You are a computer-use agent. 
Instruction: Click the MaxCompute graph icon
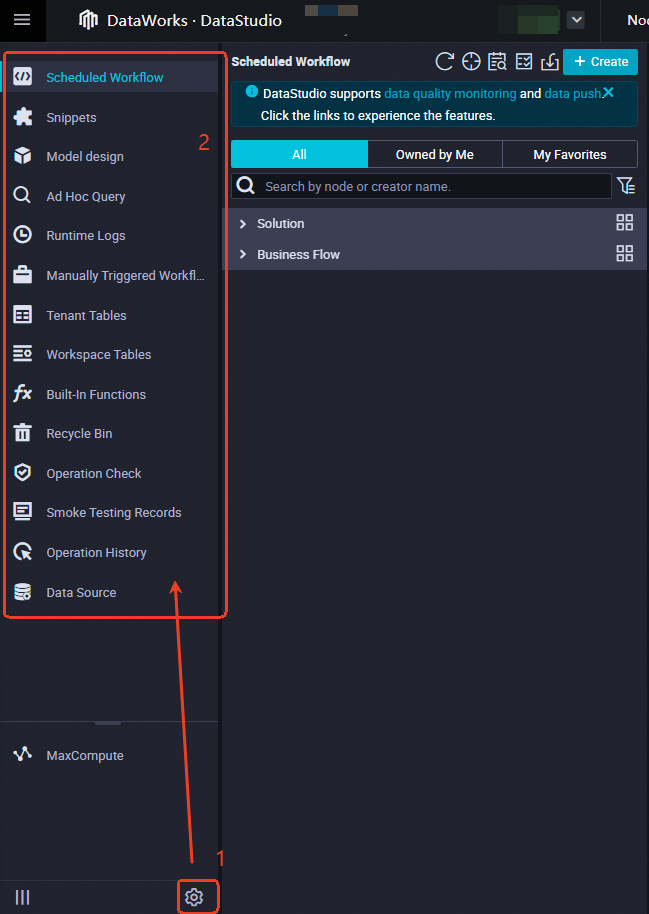point(23,755)
